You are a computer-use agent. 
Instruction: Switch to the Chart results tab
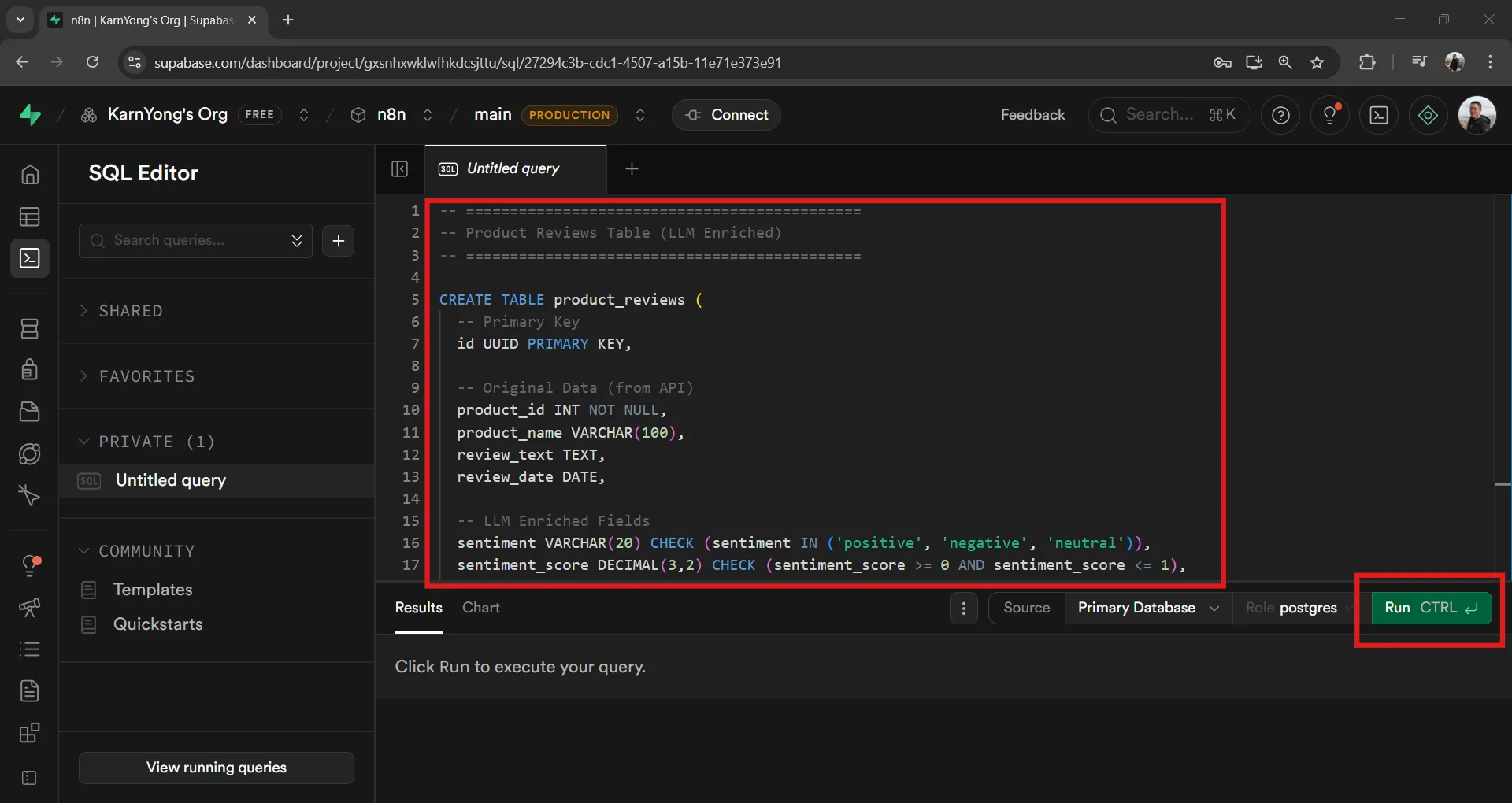point(481,608)
